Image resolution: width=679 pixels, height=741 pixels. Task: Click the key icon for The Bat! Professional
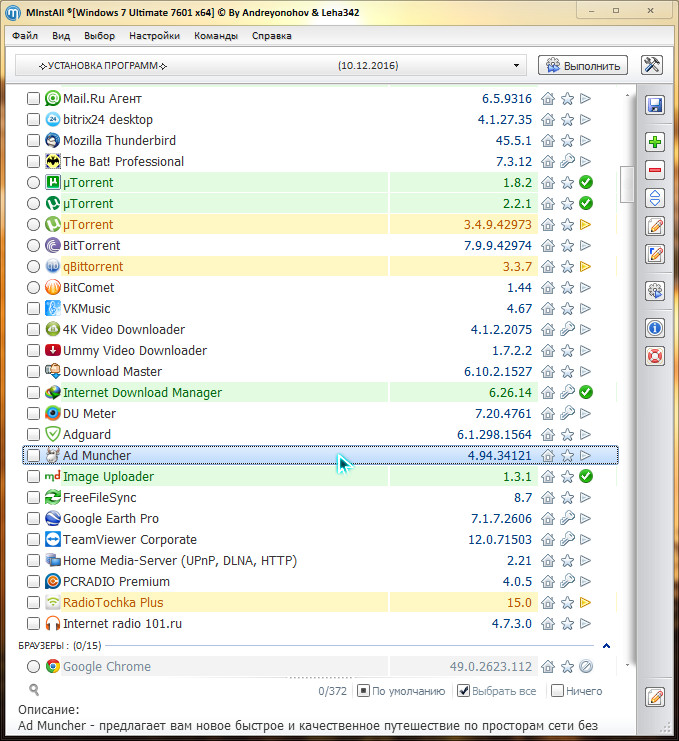[x=567, y=161]
